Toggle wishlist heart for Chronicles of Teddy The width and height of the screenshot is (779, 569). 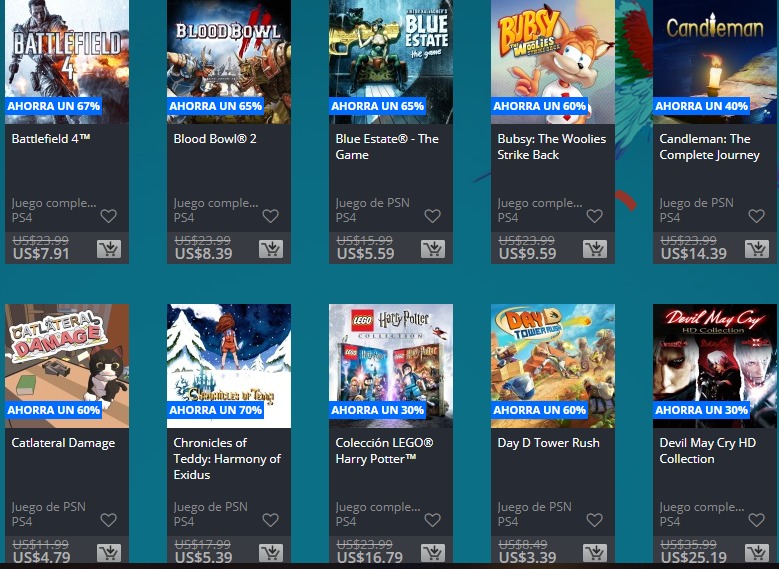(270, 520)
